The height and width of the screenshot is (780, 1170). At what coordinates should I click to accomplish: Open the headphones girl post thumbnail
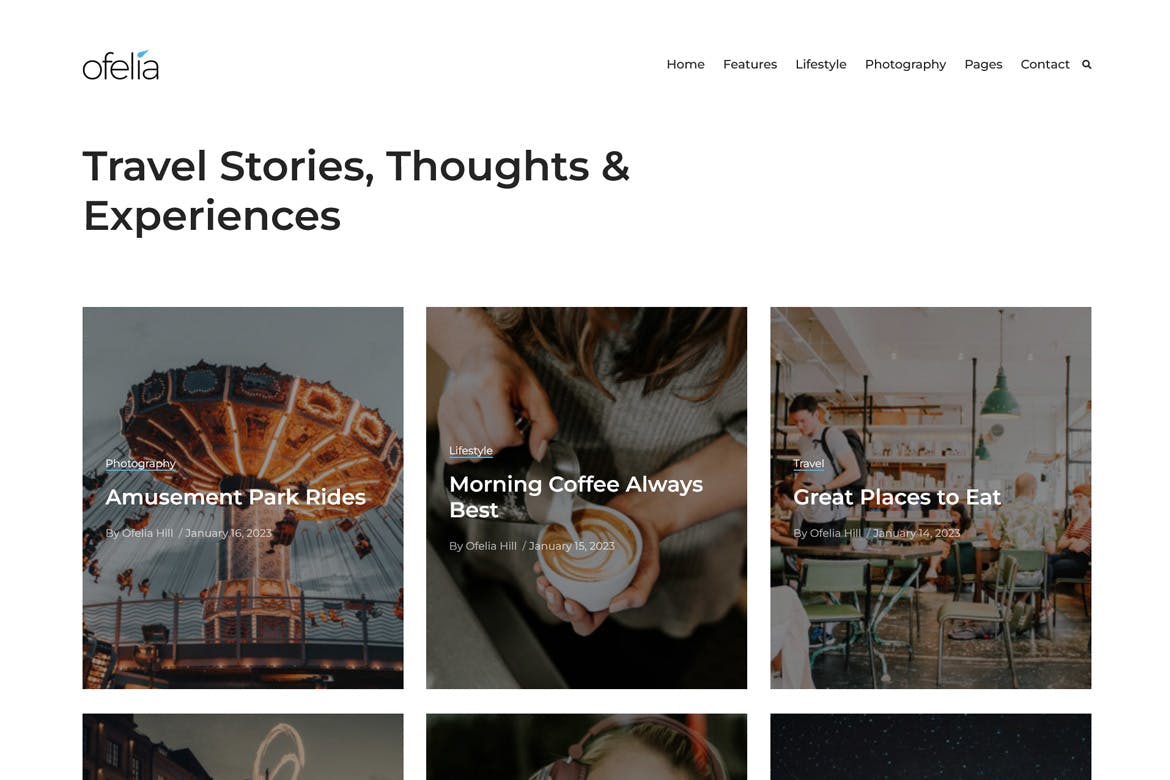pyautogui.click(x=586, y=746)
